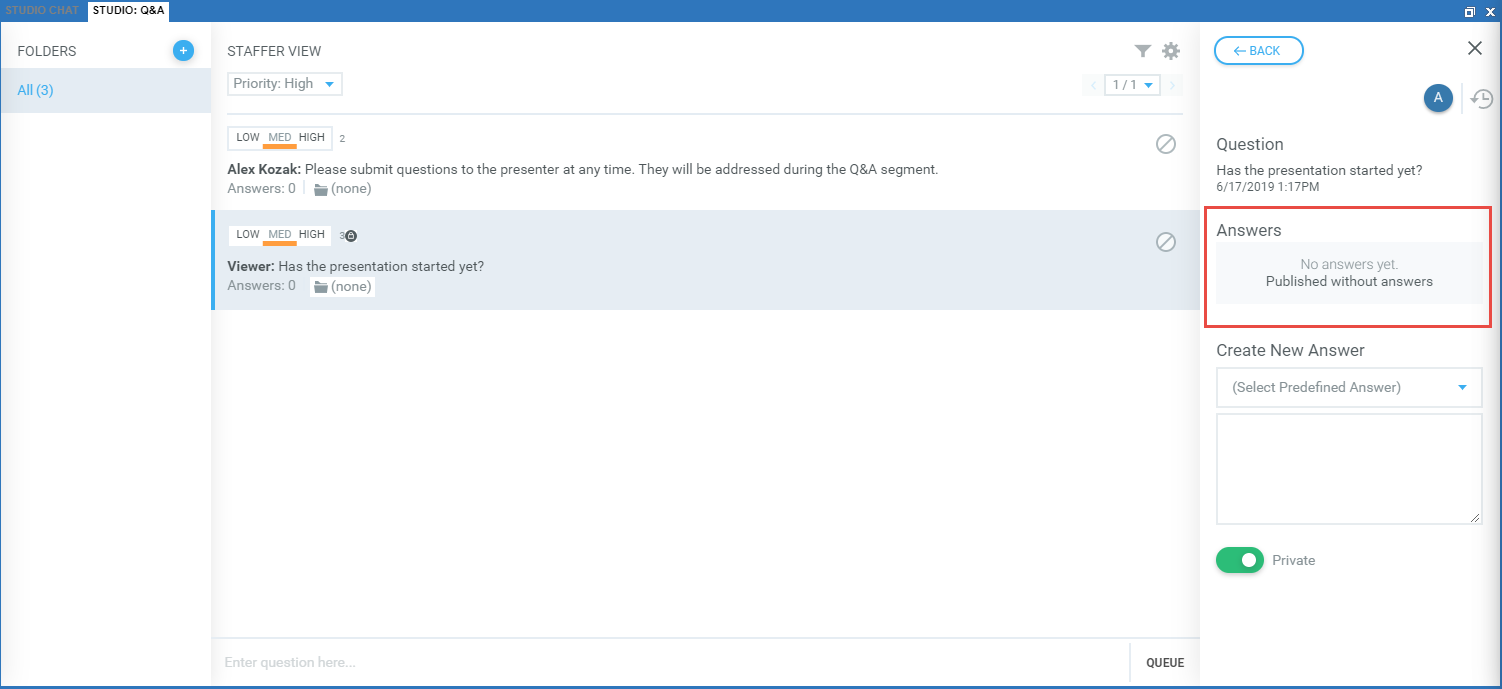Select the Alex Kozak question row

pyautogui.click(x=706, y=163)
